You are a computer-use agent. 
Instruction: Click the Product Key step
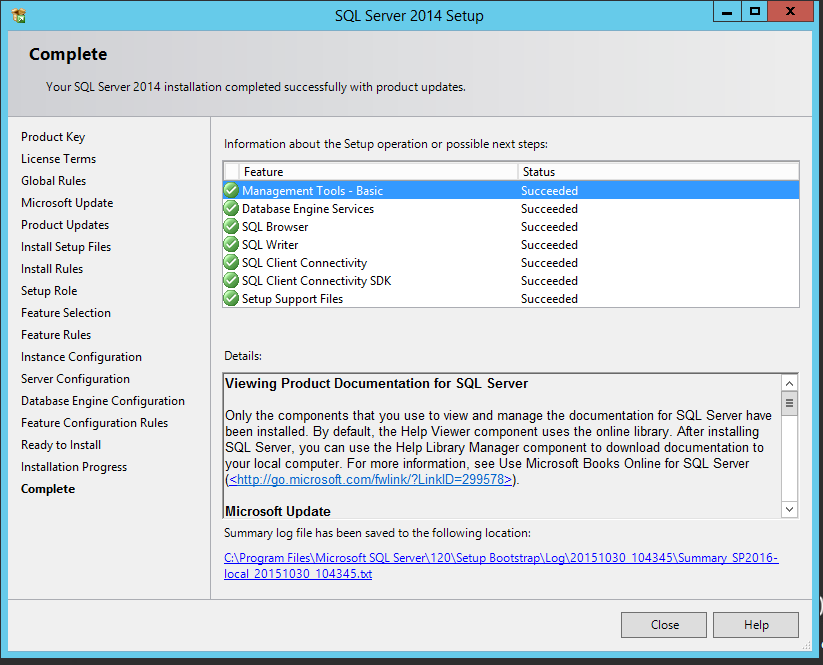53,137
